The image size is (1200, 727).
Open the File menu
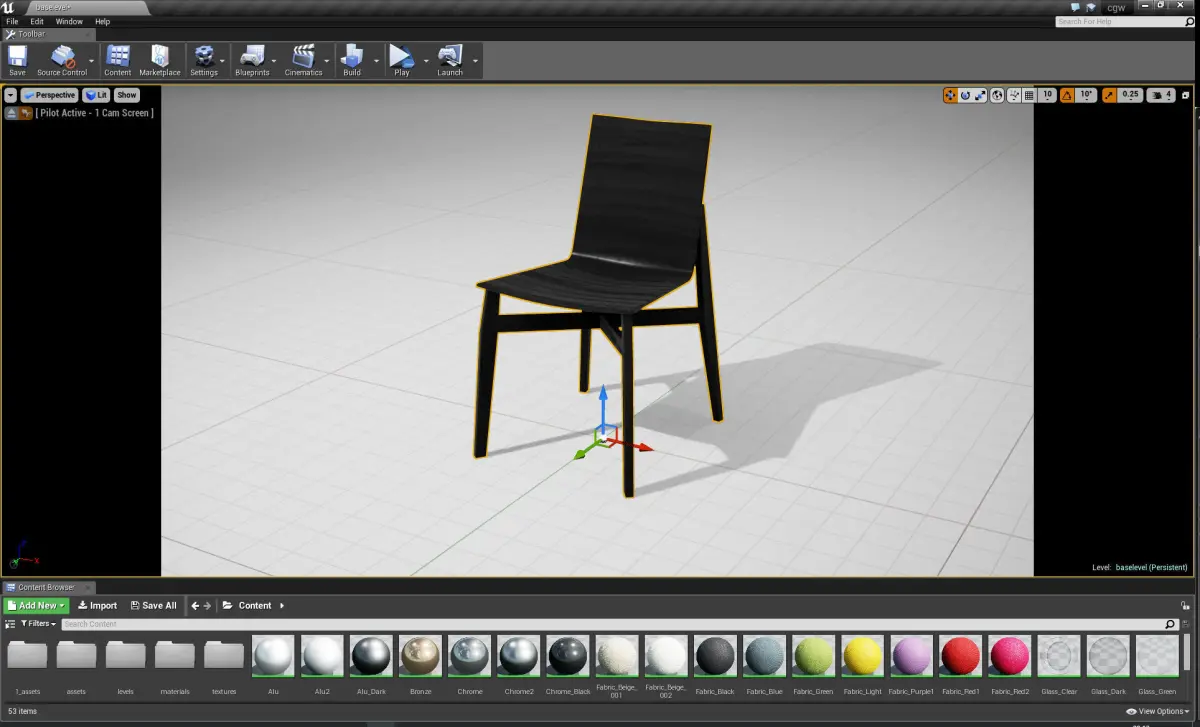pos(12,21)
